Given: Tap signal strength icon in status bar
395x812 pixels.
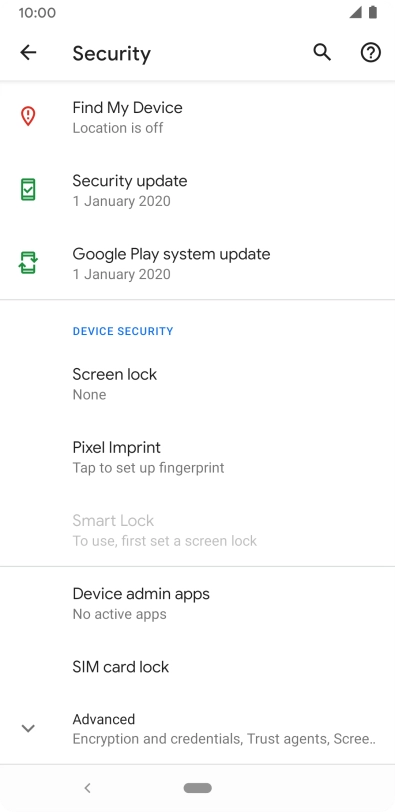Looking at the screenshot, I should point(355,12).
